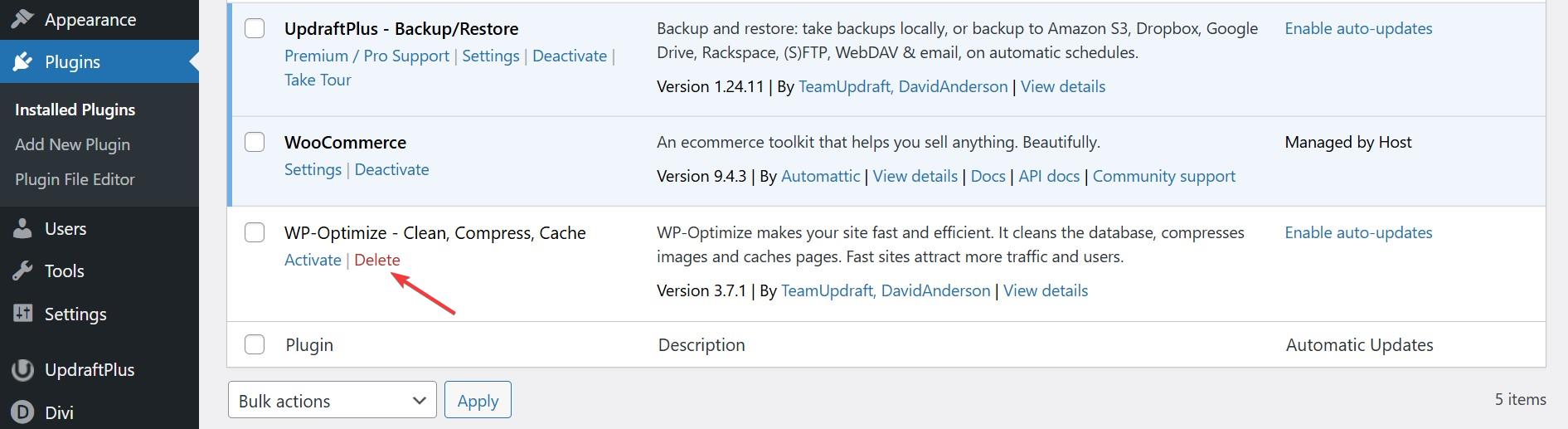Tick the UpdraftPlus - Backup/Restore checkbox
The width and height of the screenshot is (1568, 429).
pyautogui.click(x=255, y=28)
